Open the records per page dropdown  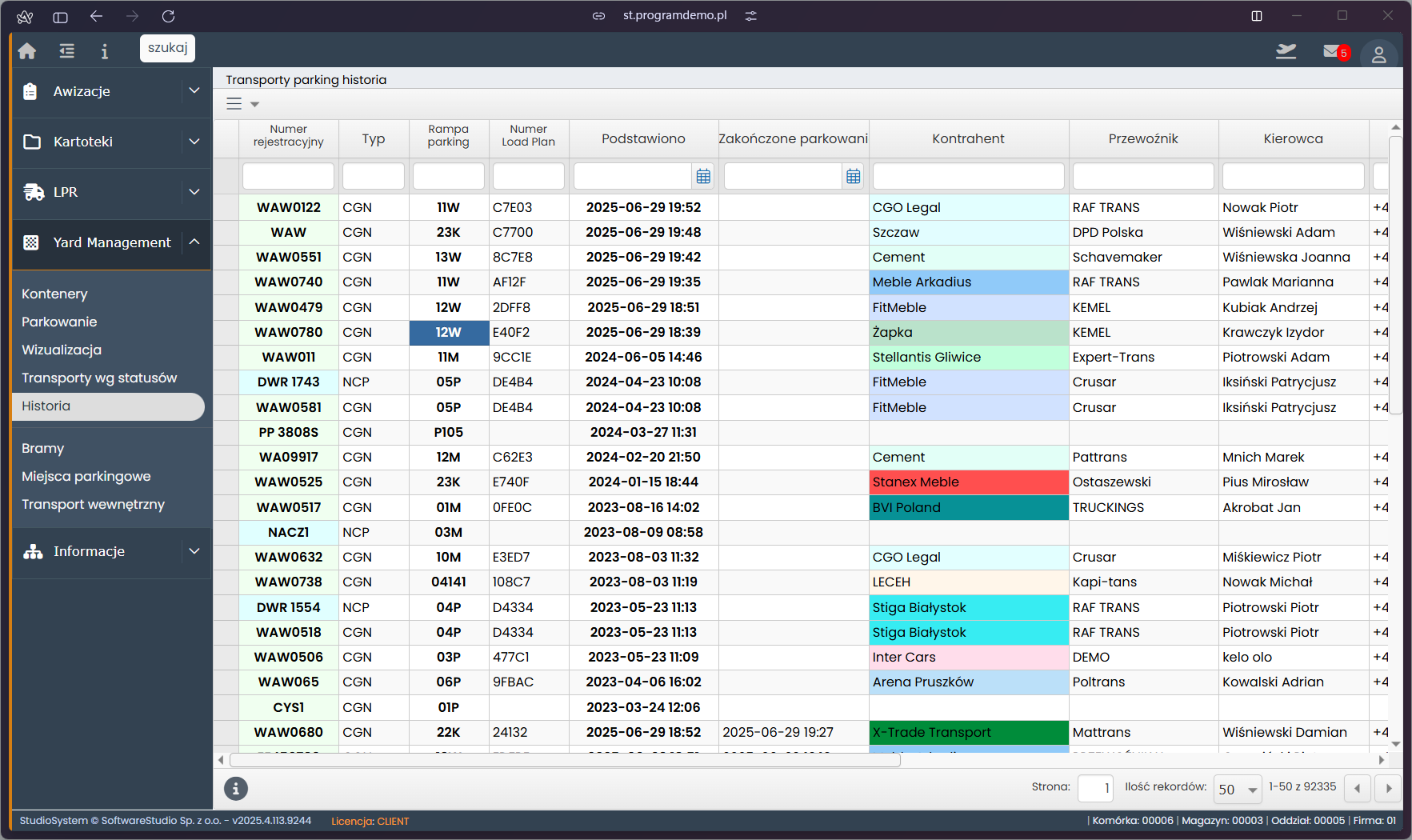pyautogui.click(x=1237, y=789)
